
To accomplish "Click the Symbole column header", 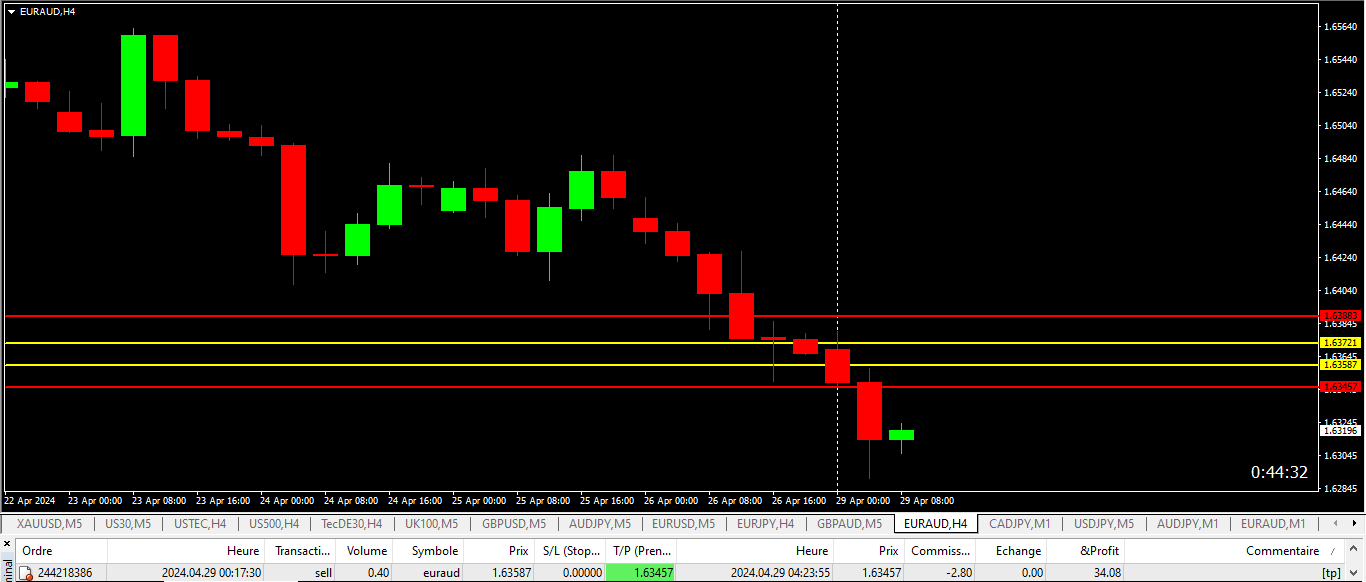I will click(429, 551).
